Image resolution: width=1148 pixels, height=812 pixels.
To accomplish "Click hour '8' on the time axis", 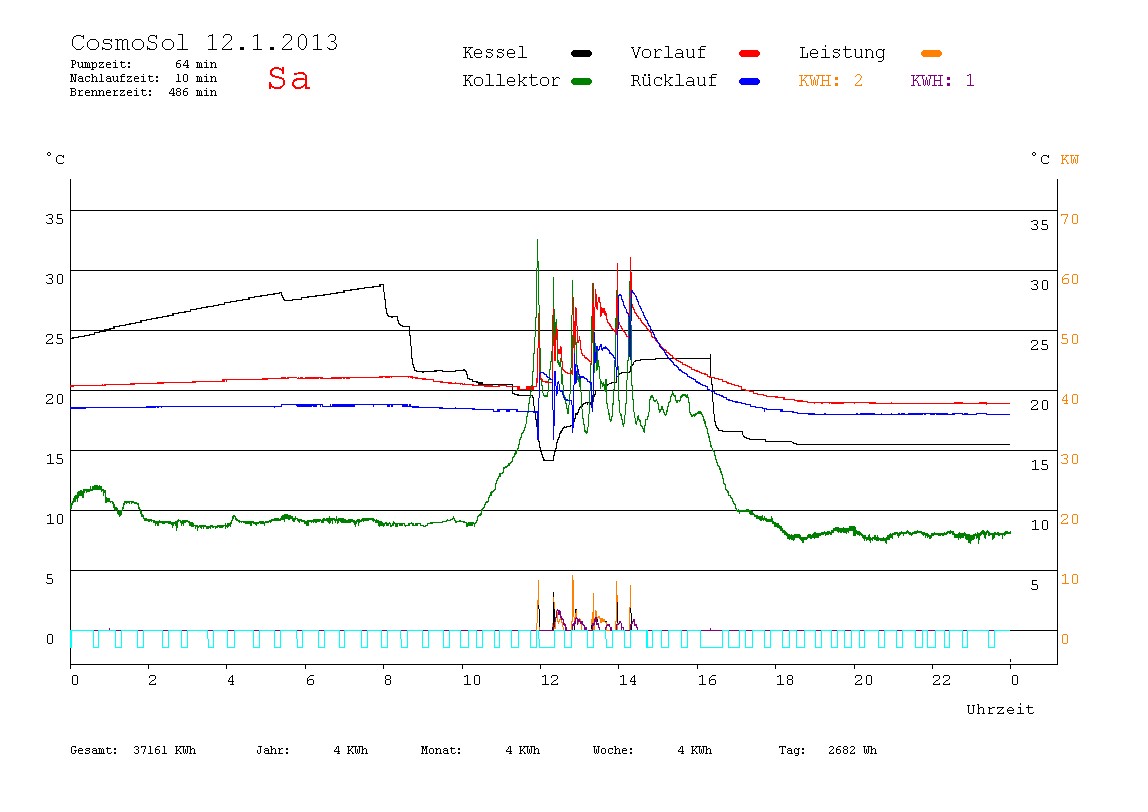I will point(388,680).
